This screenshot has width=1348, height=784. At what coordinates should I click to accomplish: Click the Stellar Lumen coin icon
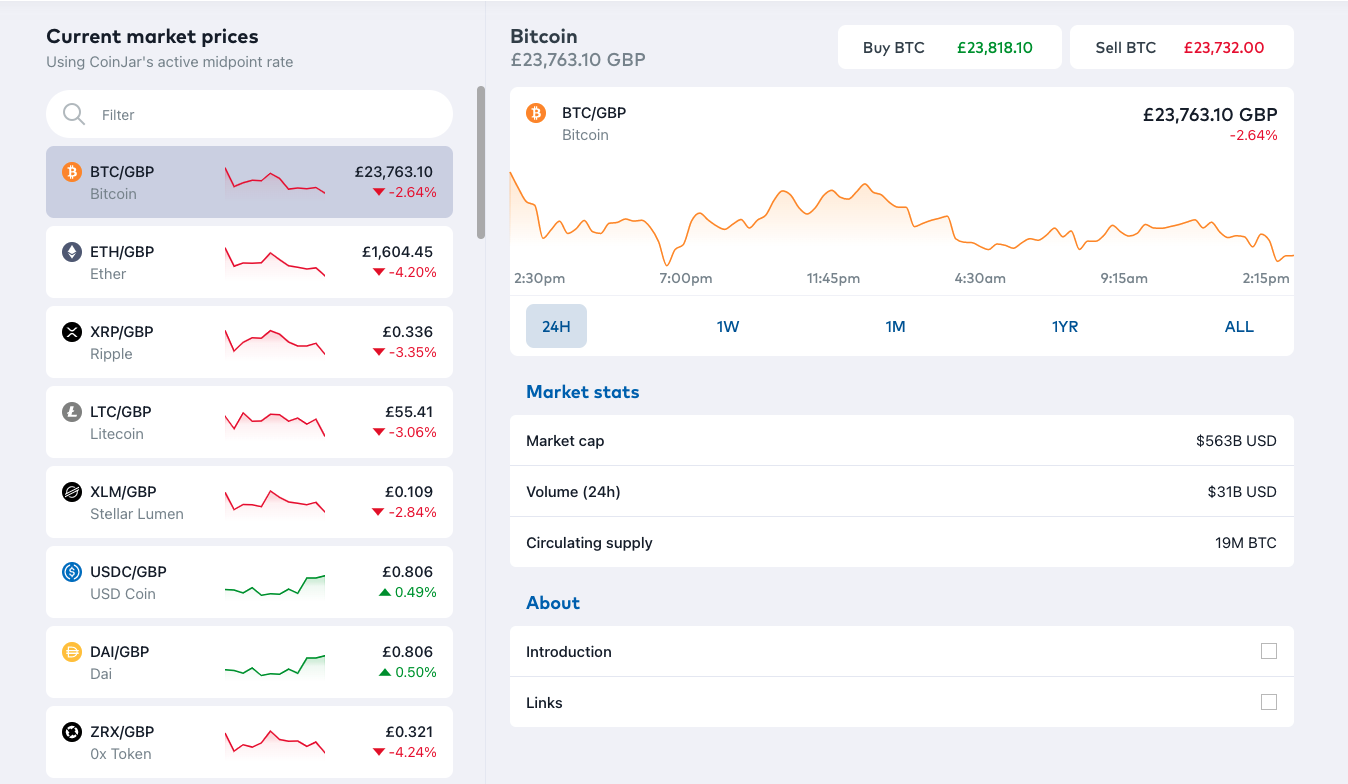pos(72,492)
